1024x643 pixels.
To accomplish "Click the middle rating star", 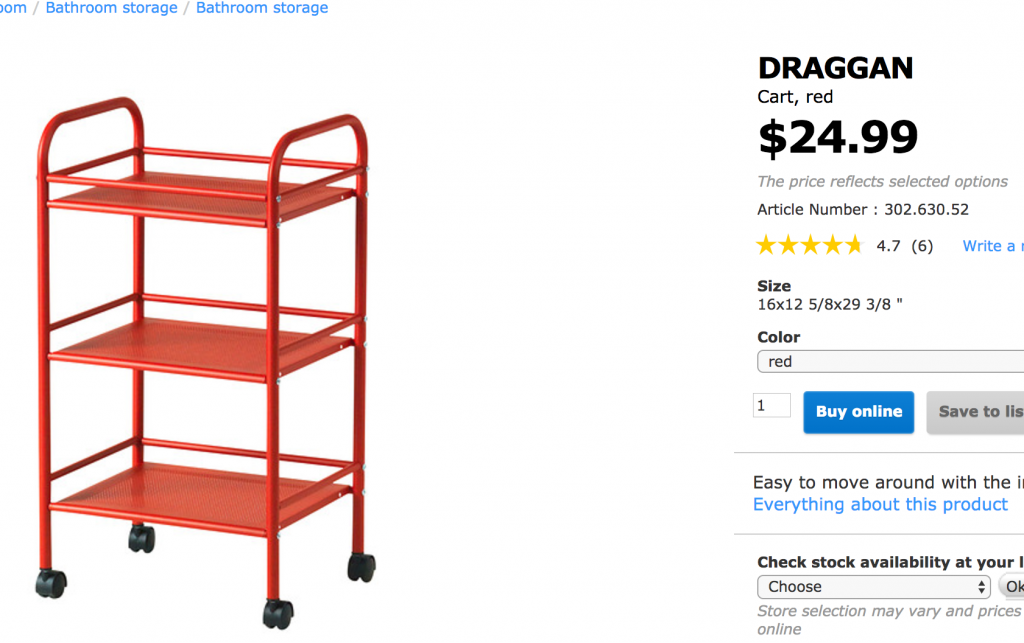I will coord(809,245).
